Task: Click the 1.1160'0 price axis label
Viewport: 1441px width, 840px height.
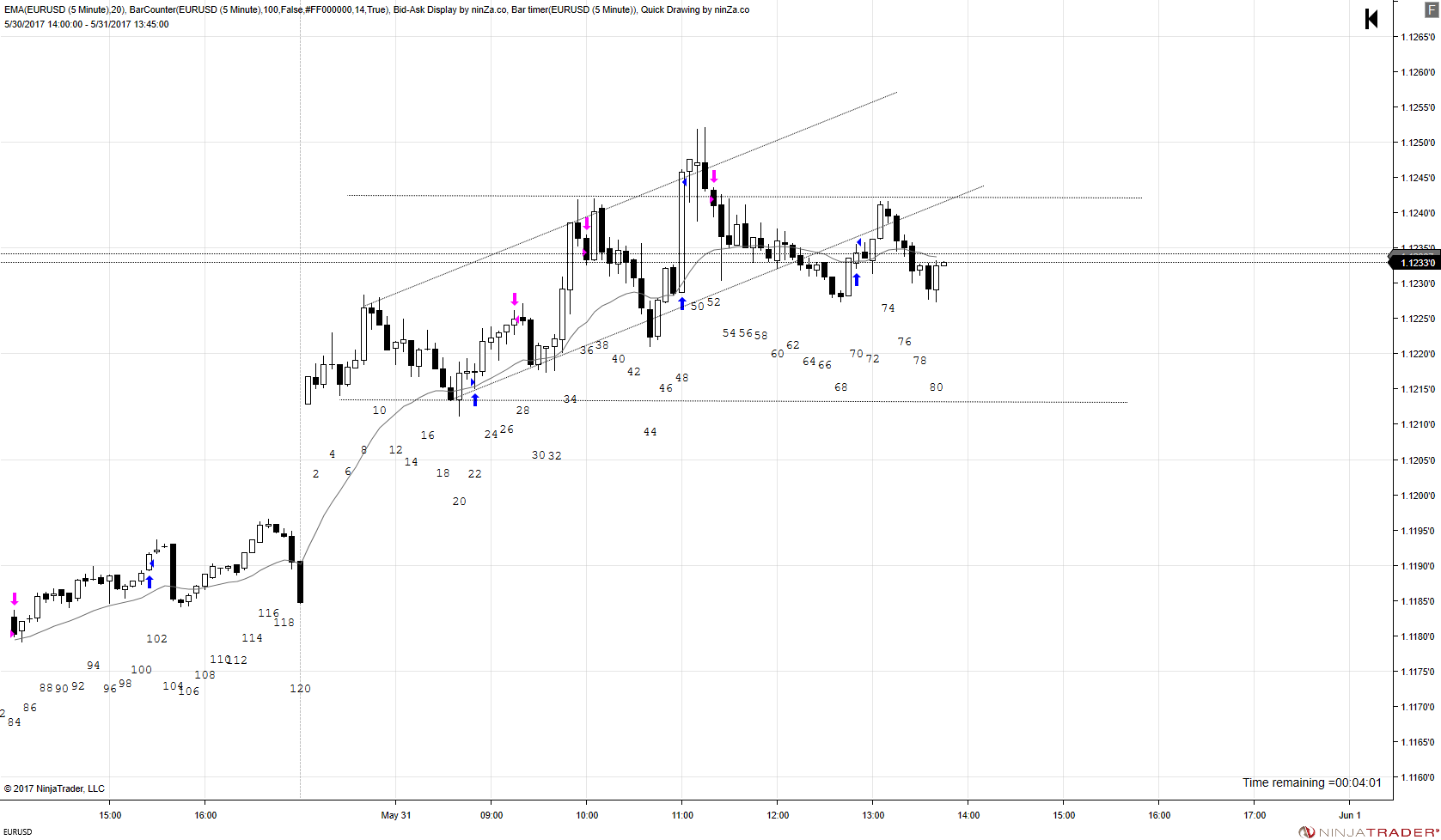Action: pyautogui.click(x=1418, y=777)
